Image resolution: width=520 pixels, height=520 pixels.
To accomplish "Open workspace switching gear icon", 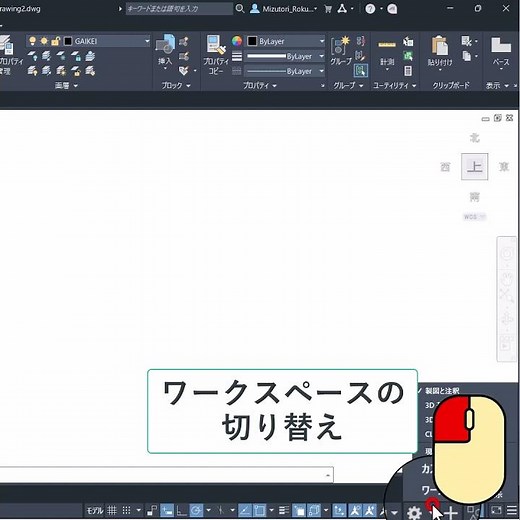I will [x=414, y=512].
